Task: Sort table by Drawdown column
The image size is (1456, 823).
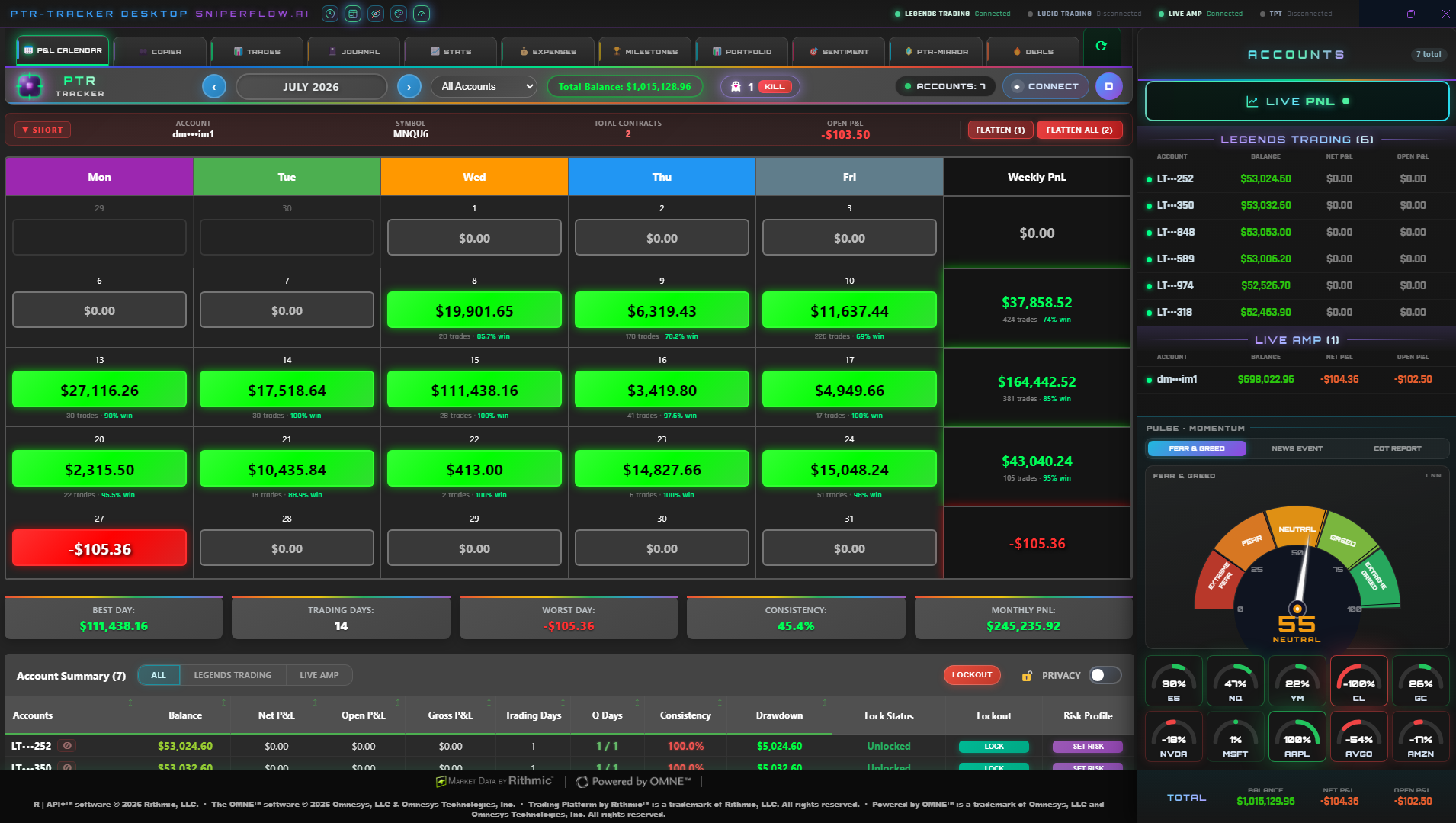Action: coord(779,715)
